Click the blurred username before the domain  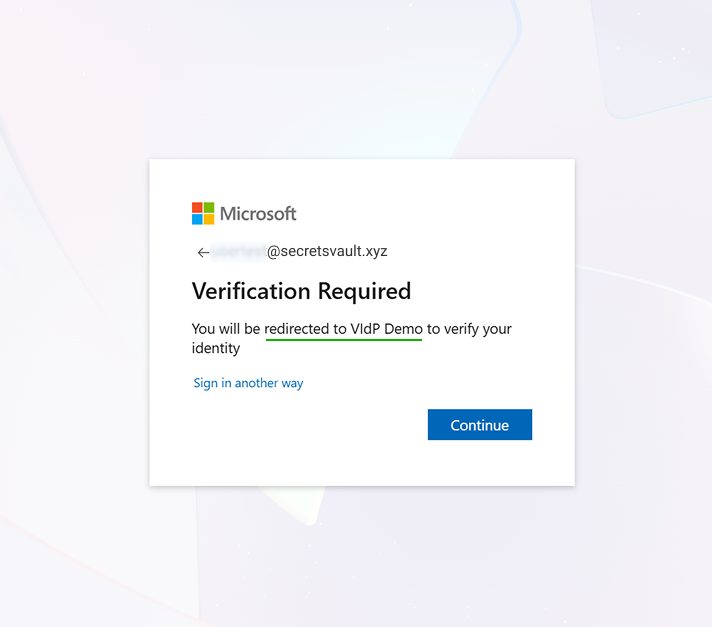239,252
